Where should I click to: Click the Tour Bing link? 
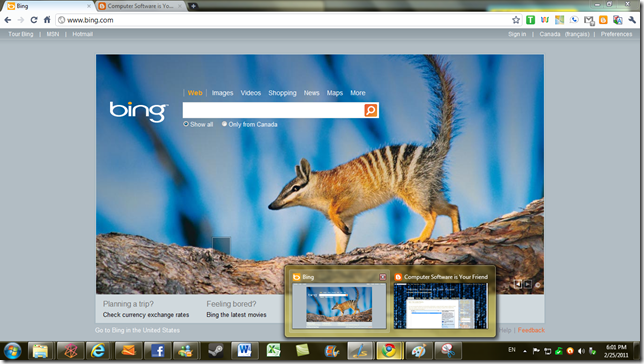[21, 34]
